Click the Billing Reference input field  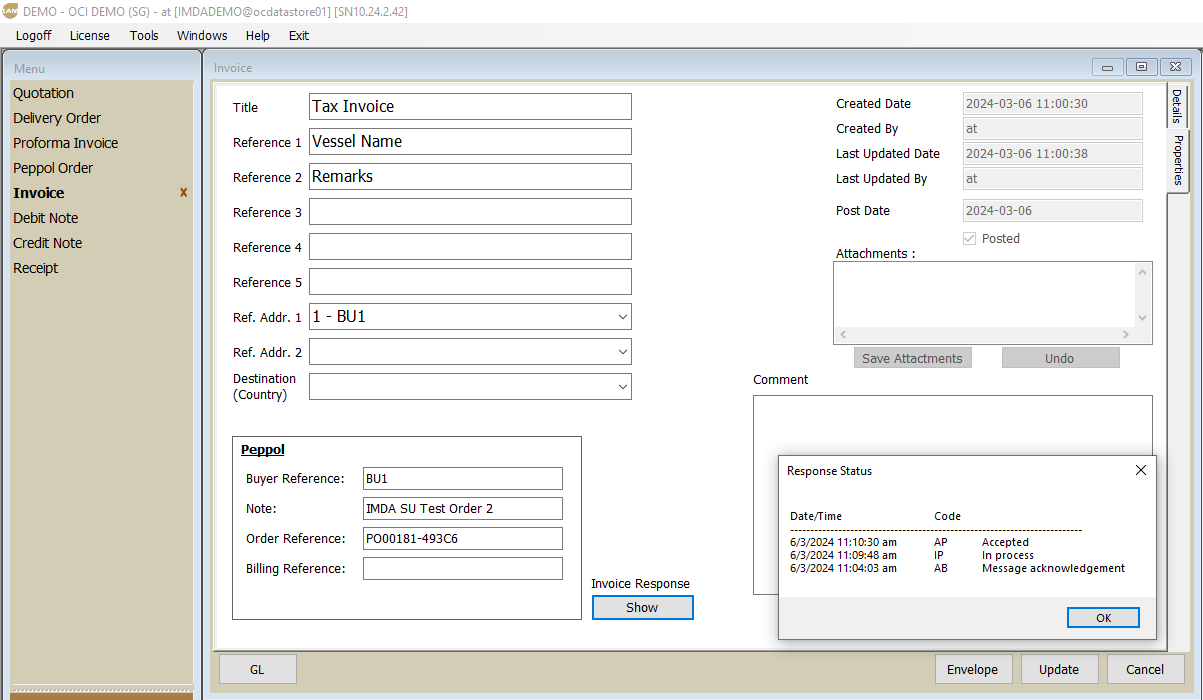tap(462, 569)
